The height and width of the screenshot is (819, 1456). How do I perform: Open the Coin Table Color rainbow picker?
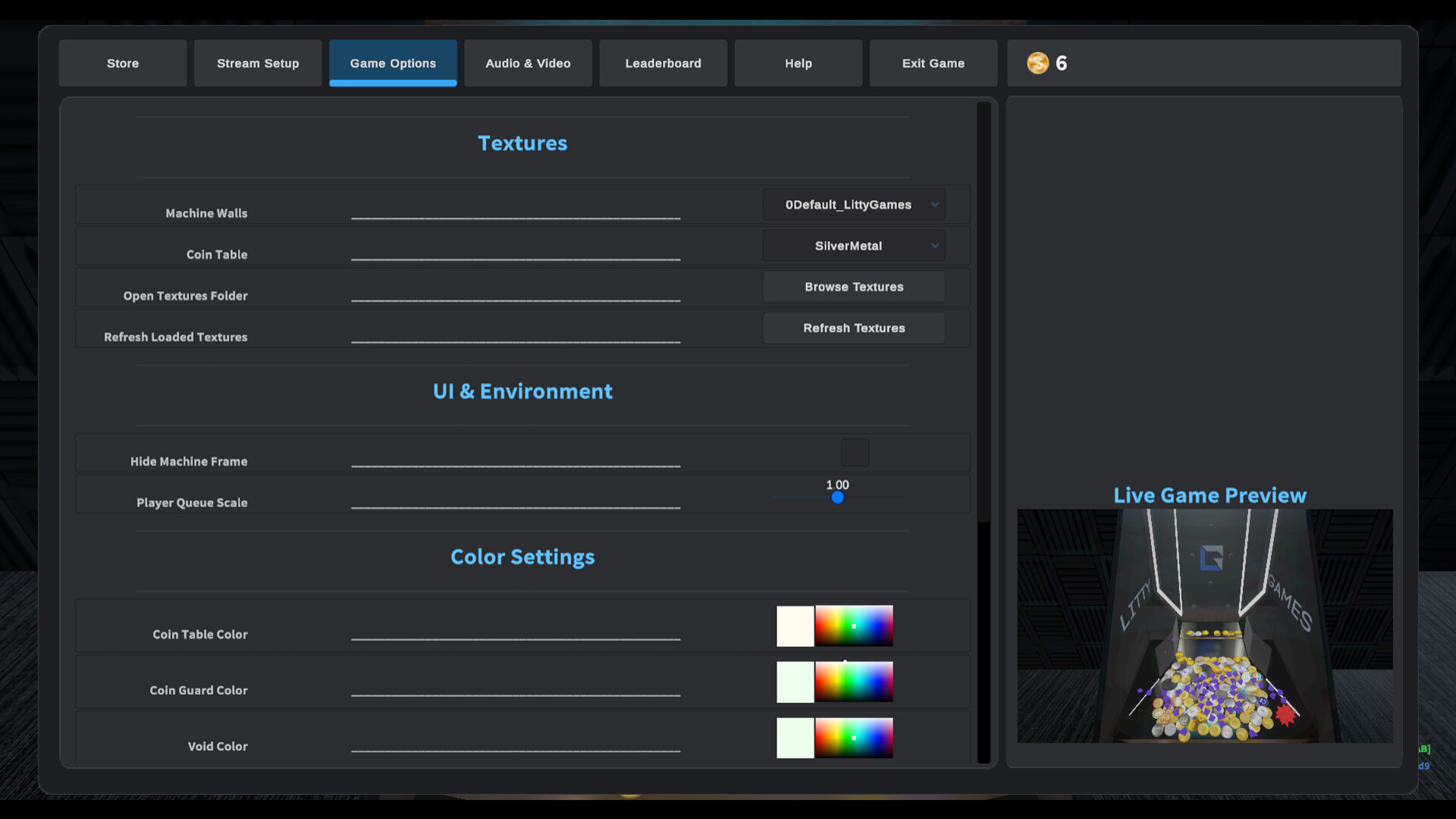(x=854, y=626)
